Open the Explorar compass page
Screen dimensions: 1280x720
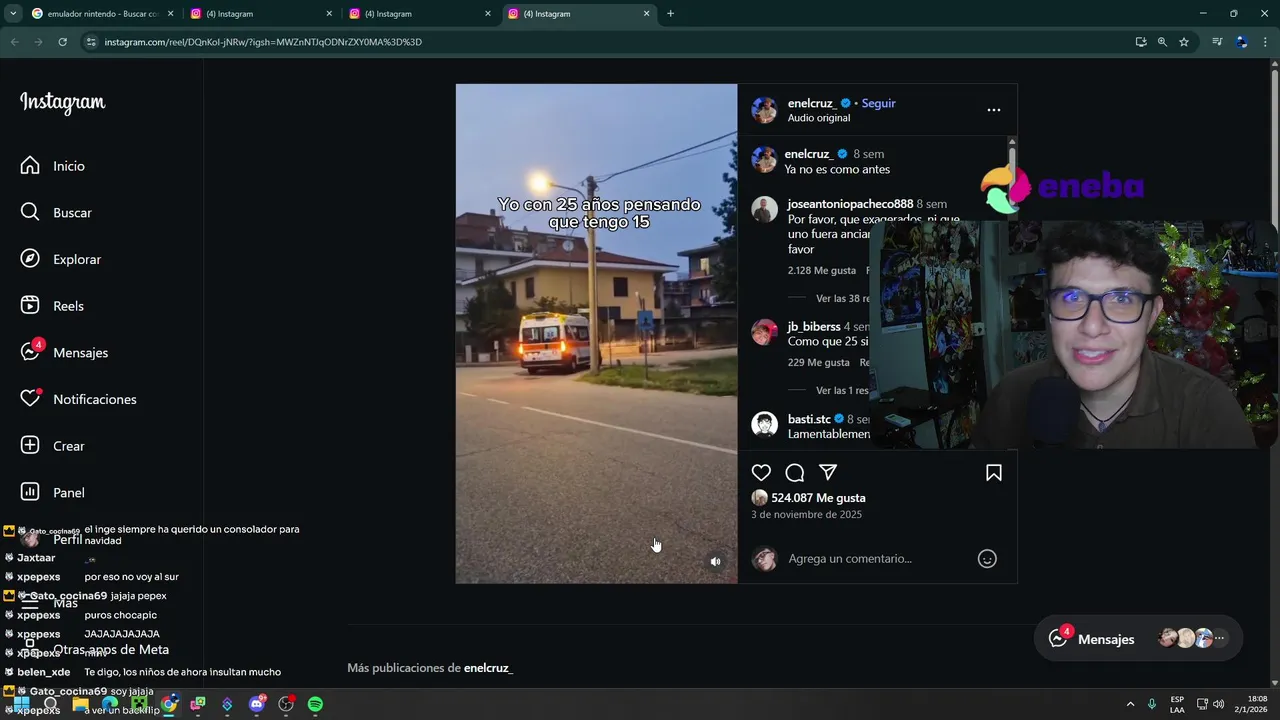pyautogui.click(x=62, y=259)
